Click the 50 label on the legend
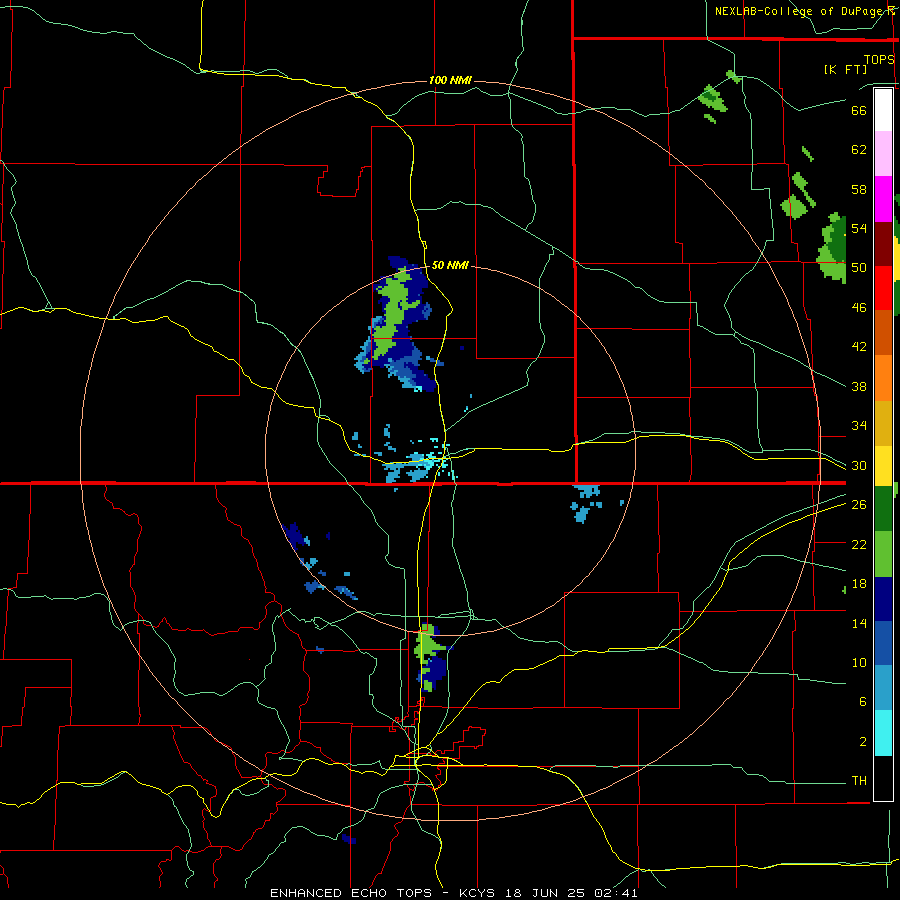900x900 pixels. click(x=859, y=268)
